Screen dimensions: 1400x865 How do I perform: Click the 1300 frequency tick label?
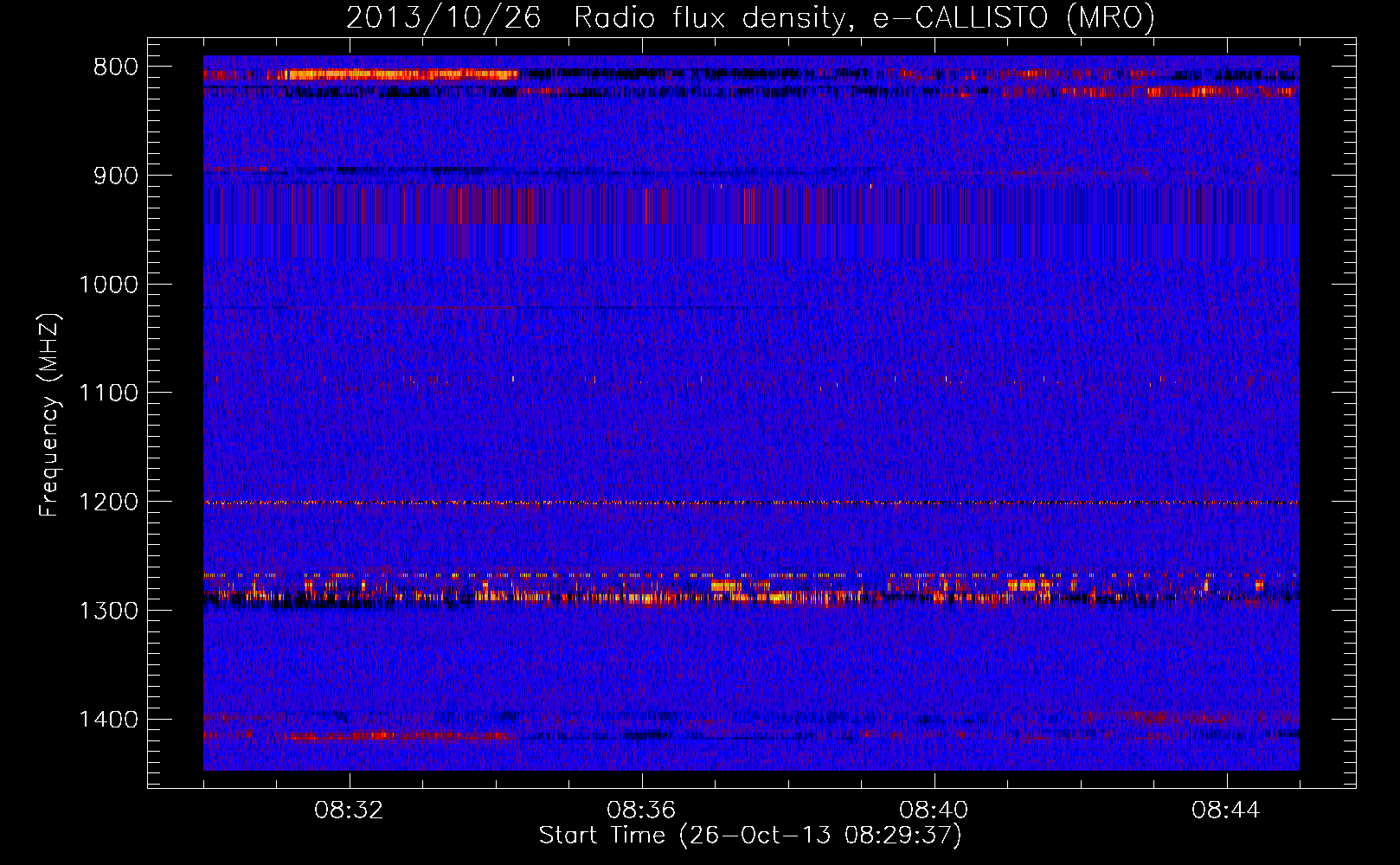108,612
